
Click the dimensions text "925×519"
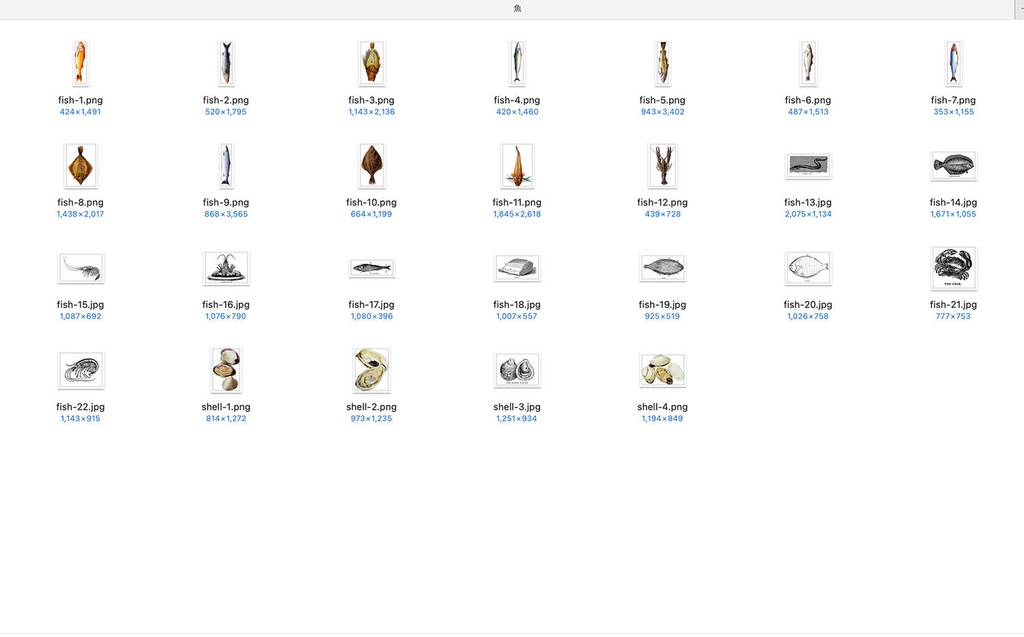pyautogui.click(x=662, y=316)
